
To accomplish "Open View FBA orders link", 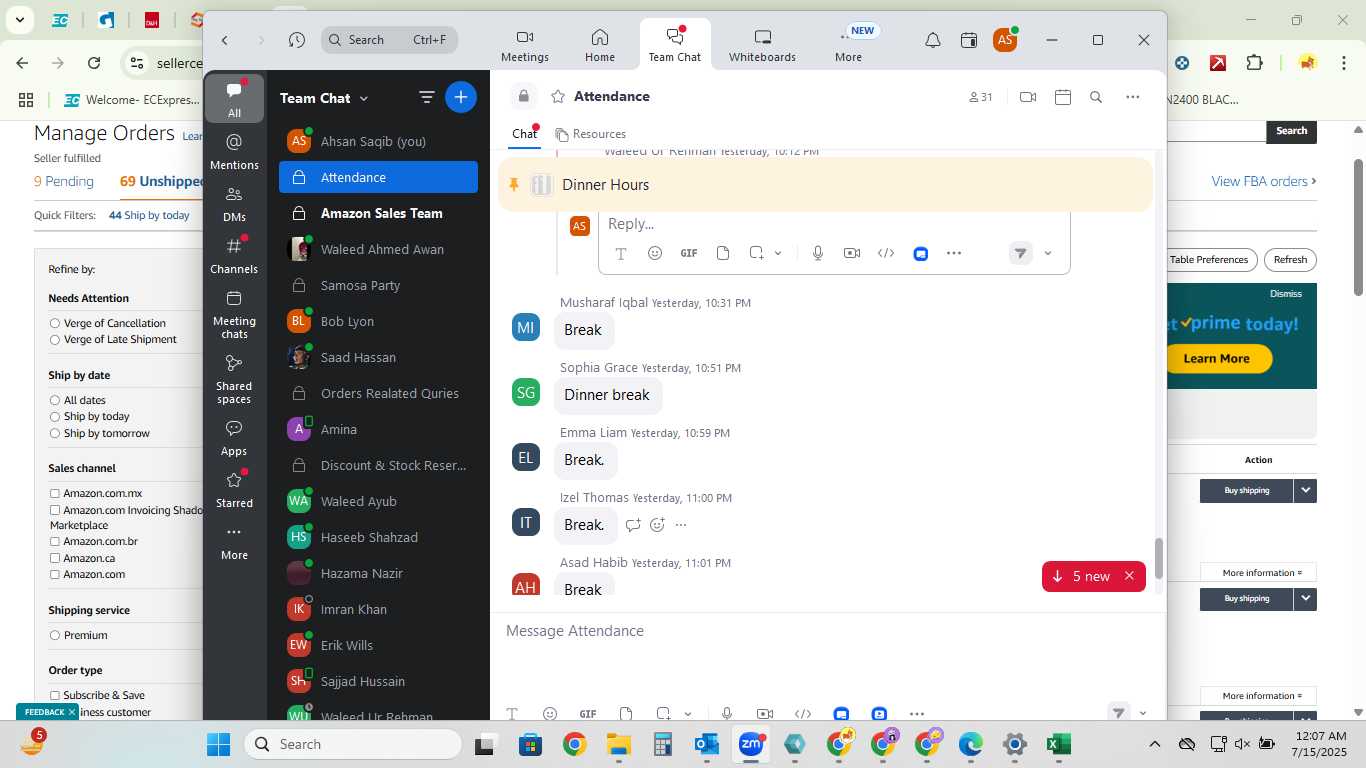I will tap(1263, 181).
